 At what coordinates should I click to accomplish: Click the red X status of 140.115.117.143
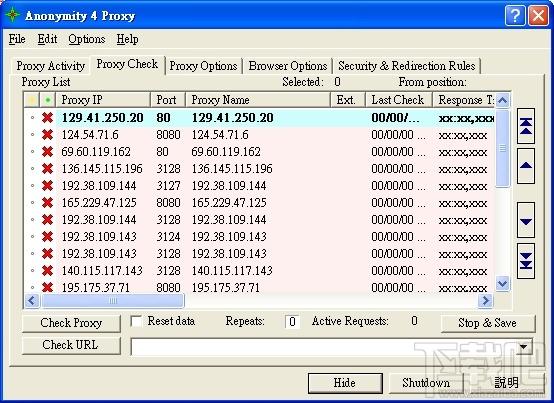coord(47,271)
